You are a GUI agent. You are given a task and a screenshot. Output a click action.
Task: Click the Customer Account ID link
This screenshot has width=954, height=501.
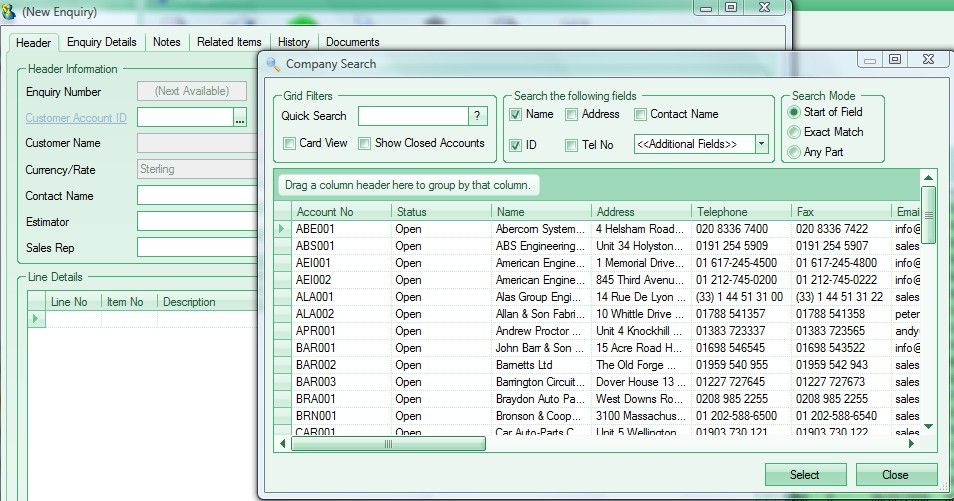[x=76, y=118]
